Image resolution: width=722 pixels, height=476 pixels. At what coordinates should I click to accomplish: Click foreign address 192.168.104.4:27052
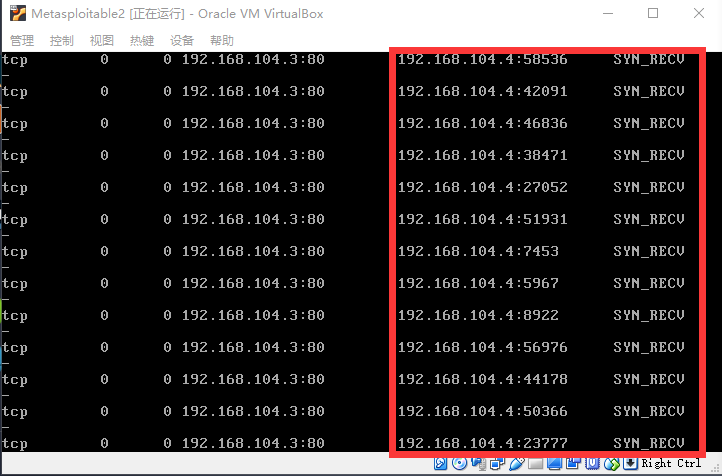pyautogui.click(x=483, y=187)
